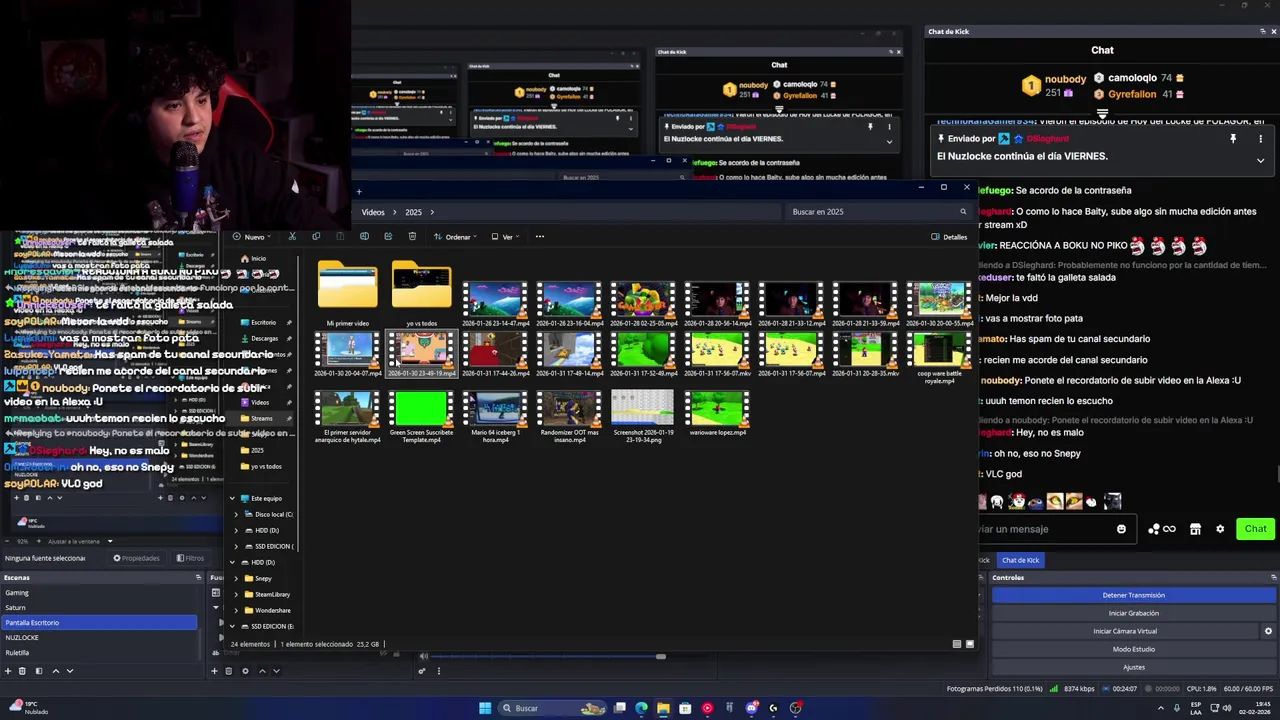Open OBS icon in the taskbar
Screen dimensions: 1280x720
tap(795, 708)
